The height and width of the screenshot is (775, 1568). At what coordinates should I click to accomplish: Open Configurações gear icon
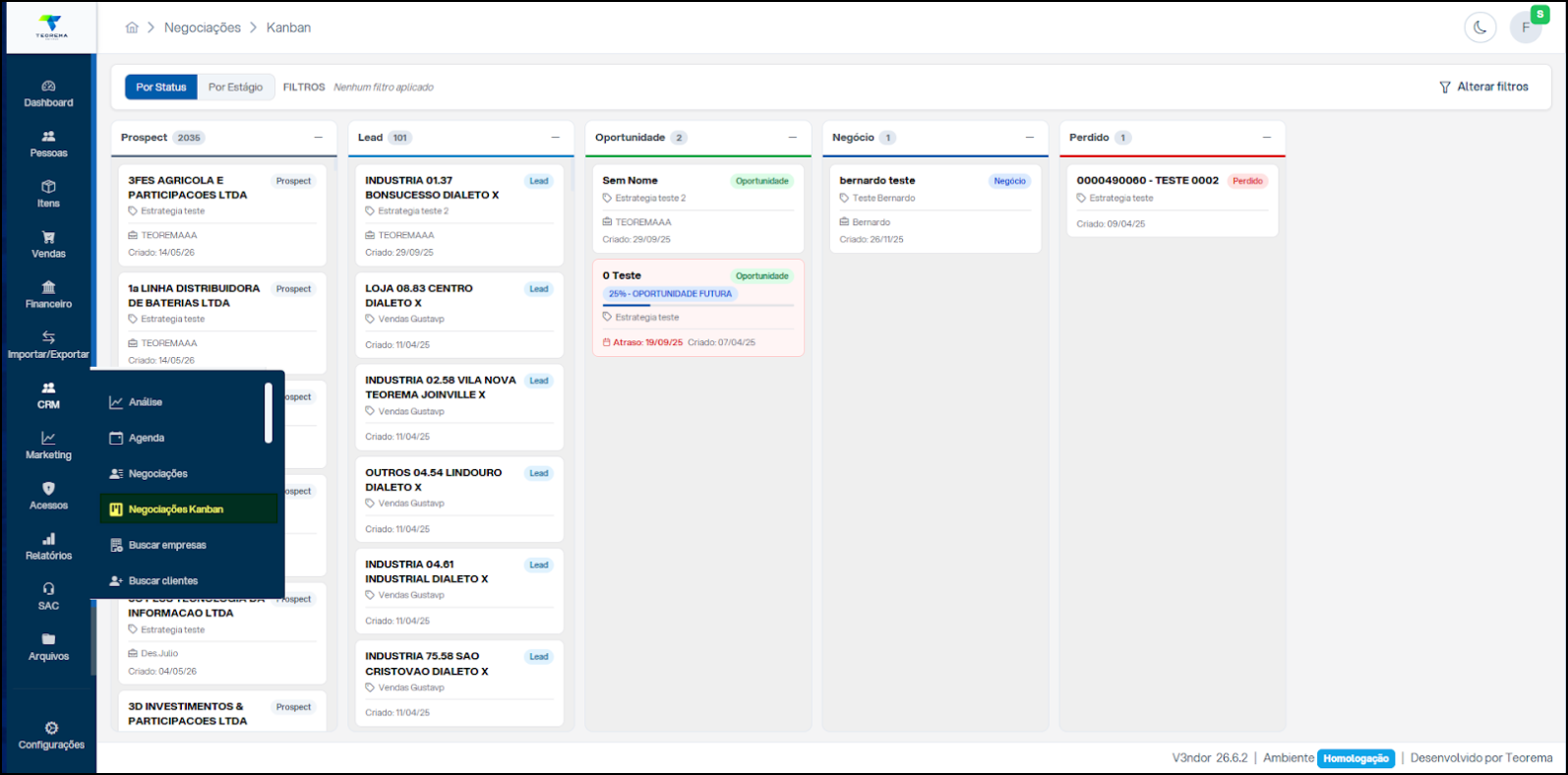tap(51, 728)
